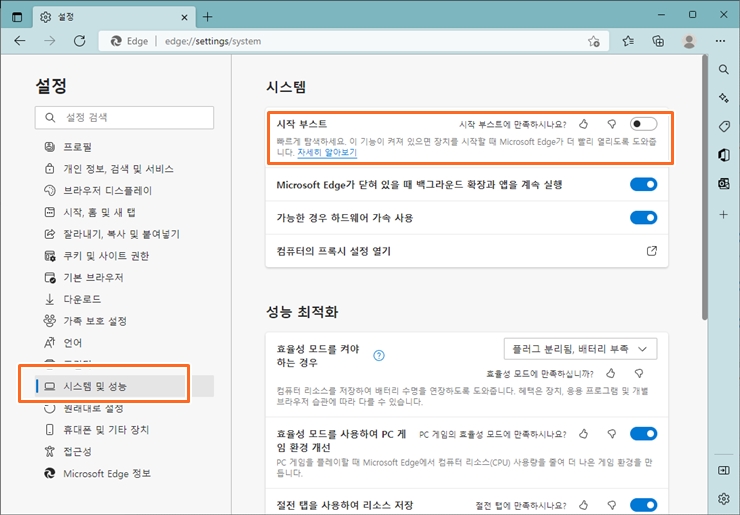Open the Settings and more ellipsis menu
Image resolution: width=740 pixels, height=515 pixels.
pos(720,42)
